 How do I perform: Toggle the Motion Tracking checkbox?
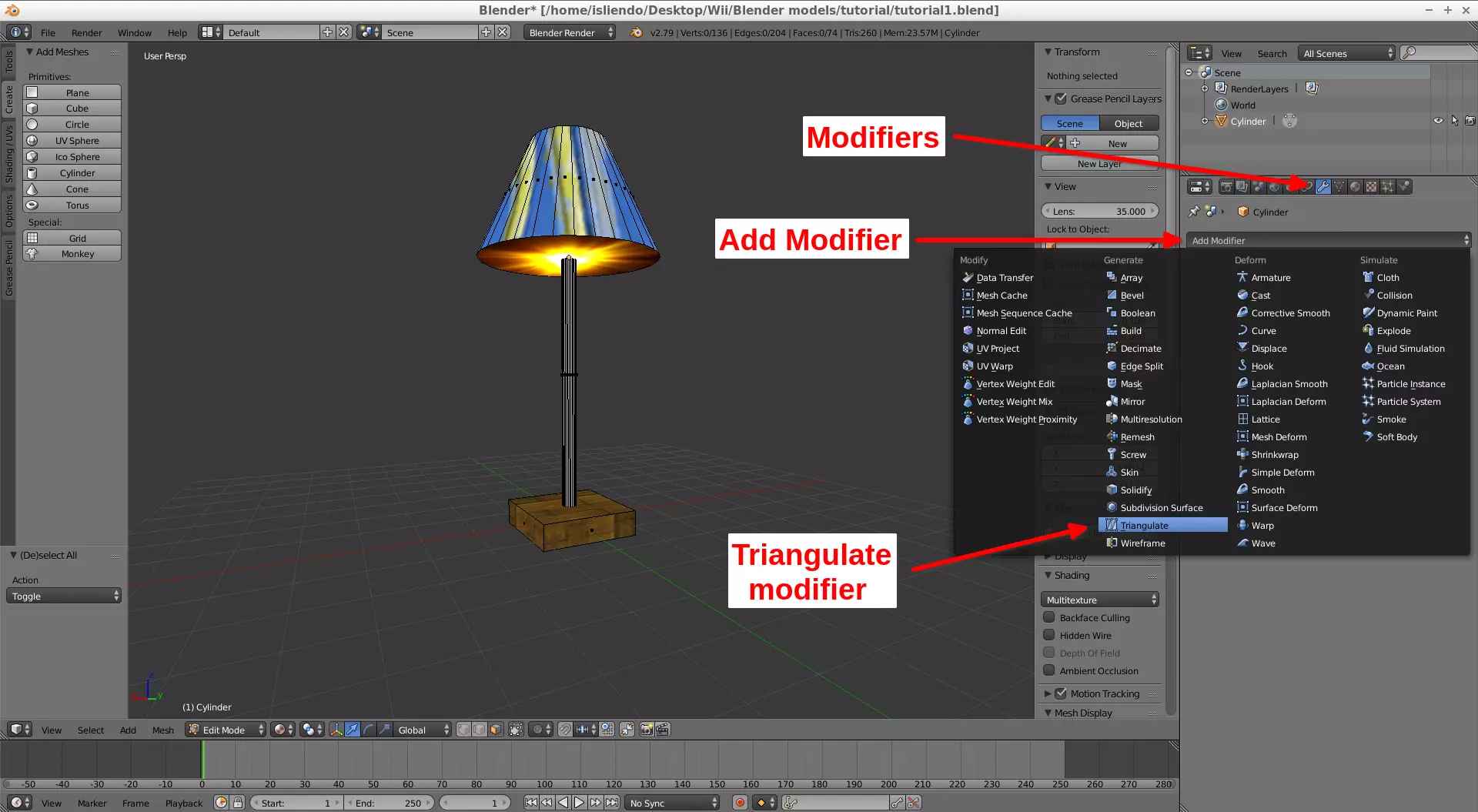[x=1061, y=693]
